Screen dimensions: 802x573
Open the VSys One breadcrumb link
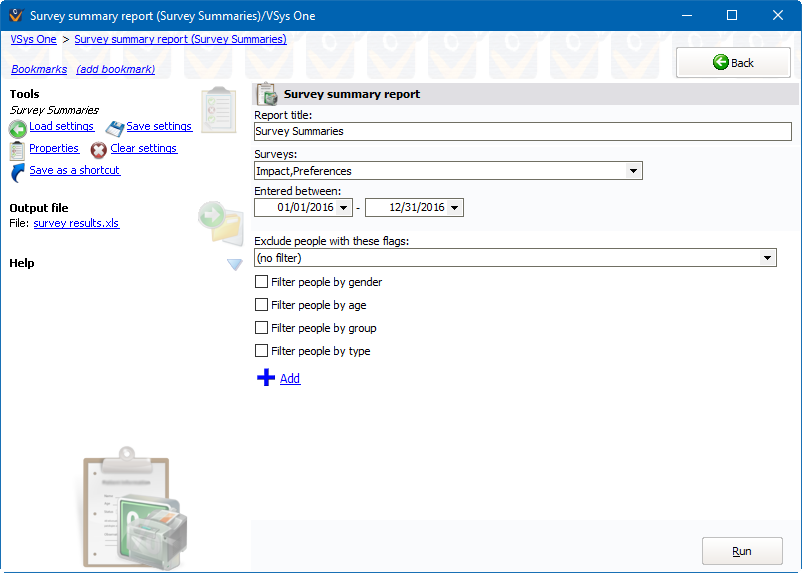pyautogui.click(x=34, y=39)
